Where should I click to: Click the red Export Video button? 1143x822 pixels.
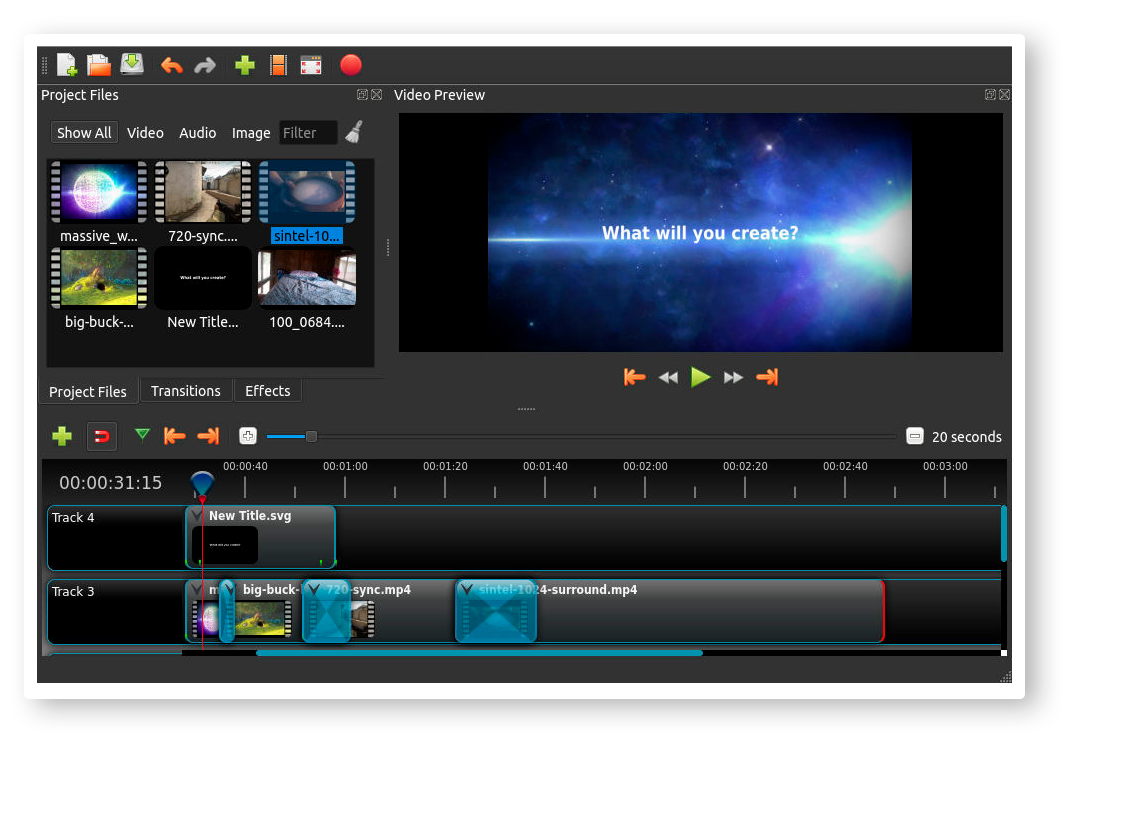pos(351,65)
